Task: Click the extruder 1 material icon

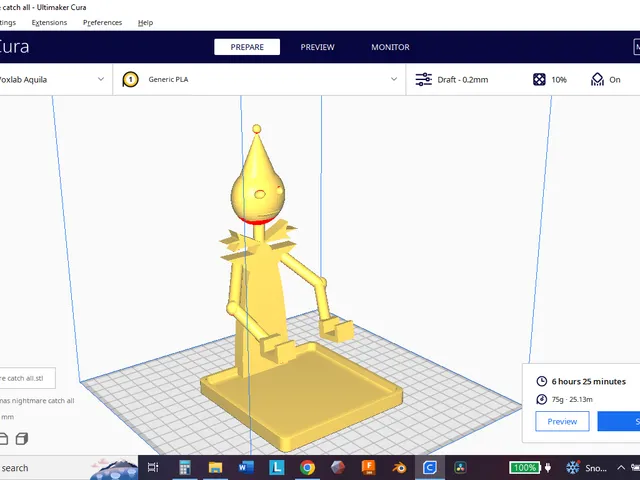Action: pyautogui.click(x=131, y=80)
